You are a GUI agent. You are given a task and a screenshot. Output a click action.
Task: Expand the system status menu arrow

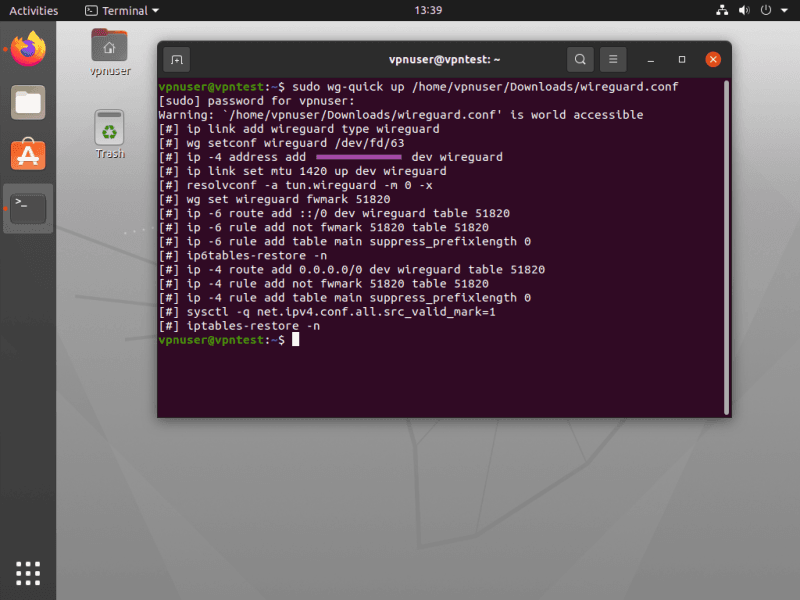[x=783, y=11]
